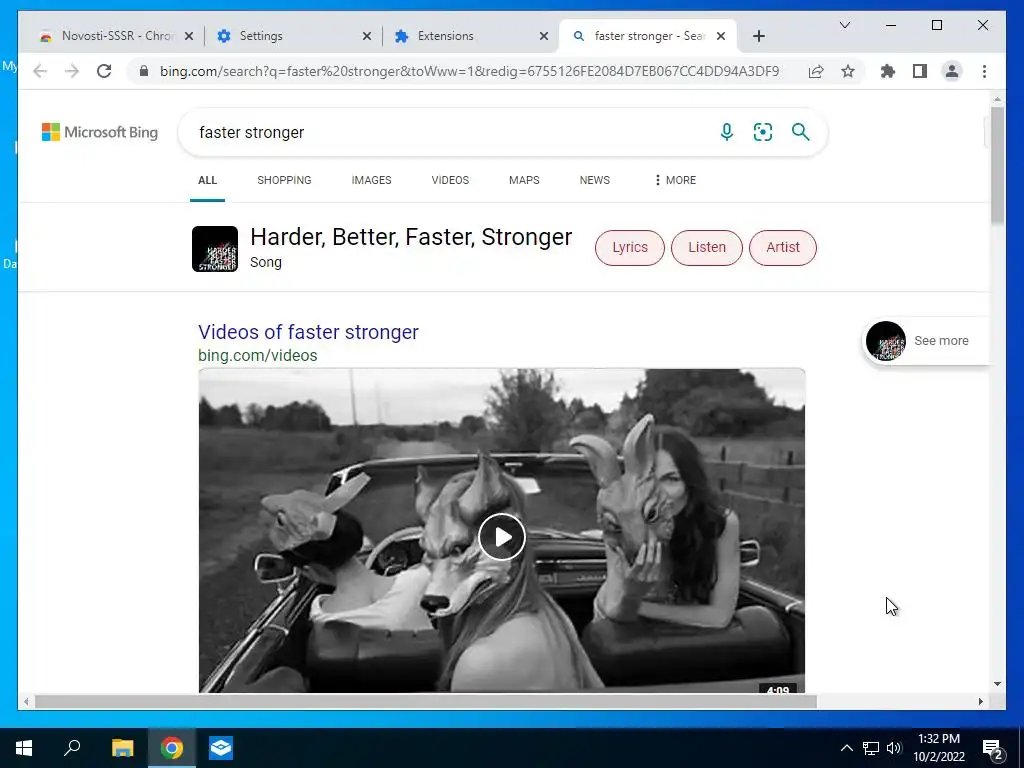Open a new tab with the plus button
Screen dimensions: 1024x768
[758, 36]
